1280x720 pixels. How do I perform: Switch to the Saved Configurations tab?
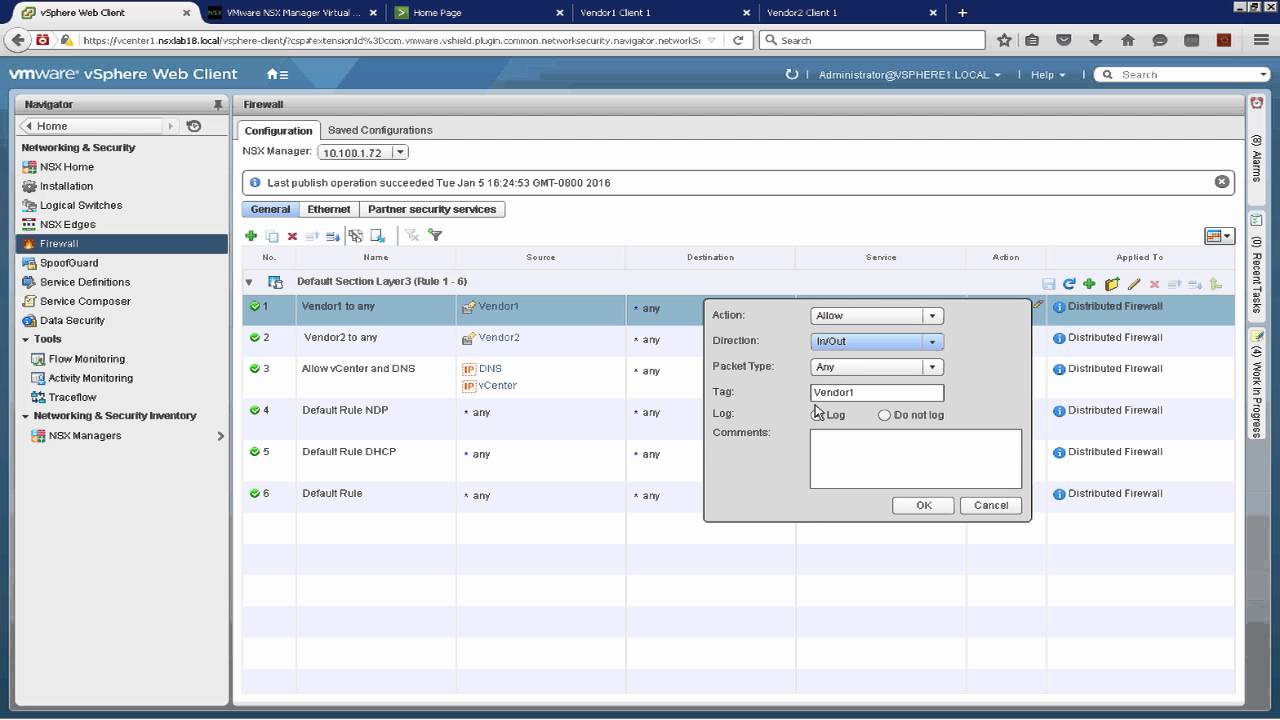pyautogui.click(x=380, y=130)
